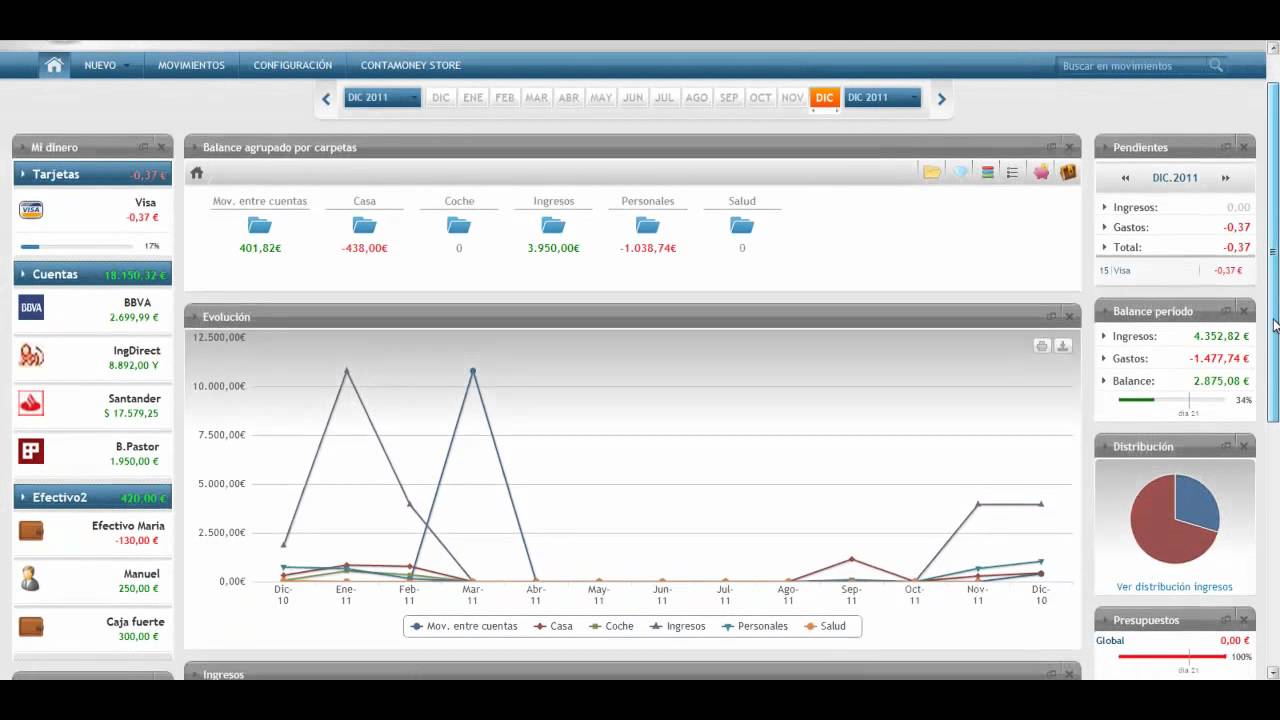Click the search magnifier icon
1280x720 pixels.
click(1216, 65)
